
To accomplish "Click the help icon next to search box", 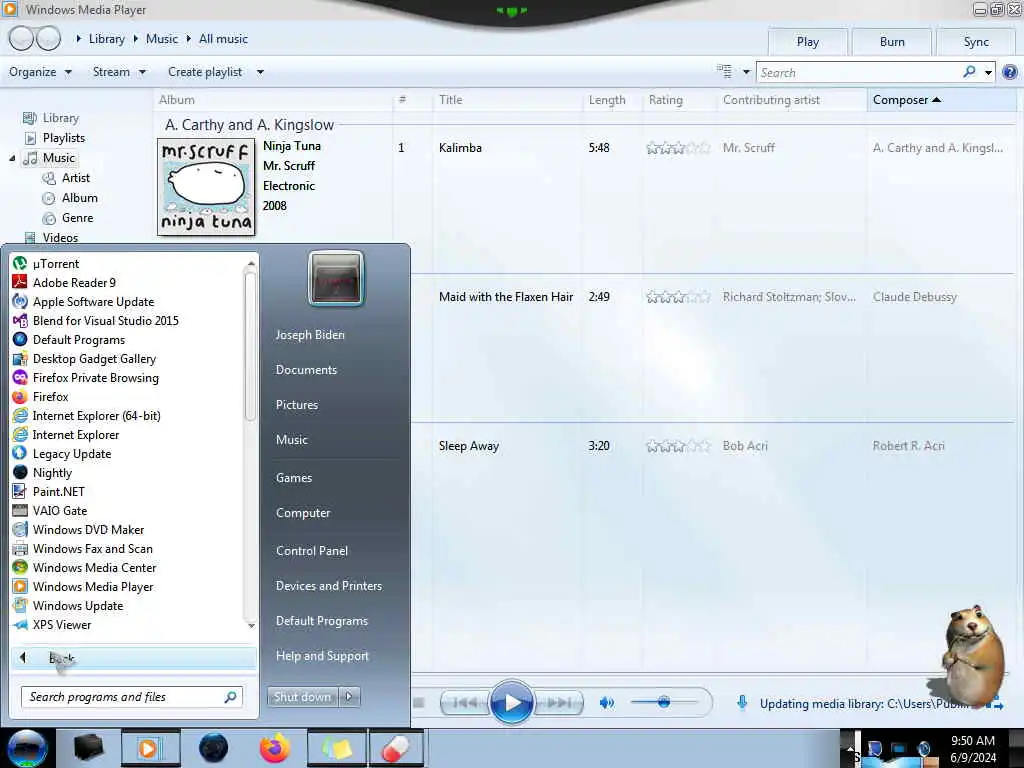I will coord(1010,72).
